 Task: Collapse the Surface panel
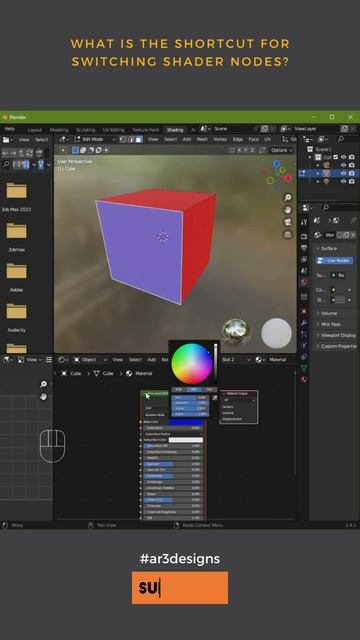[329, 248]
